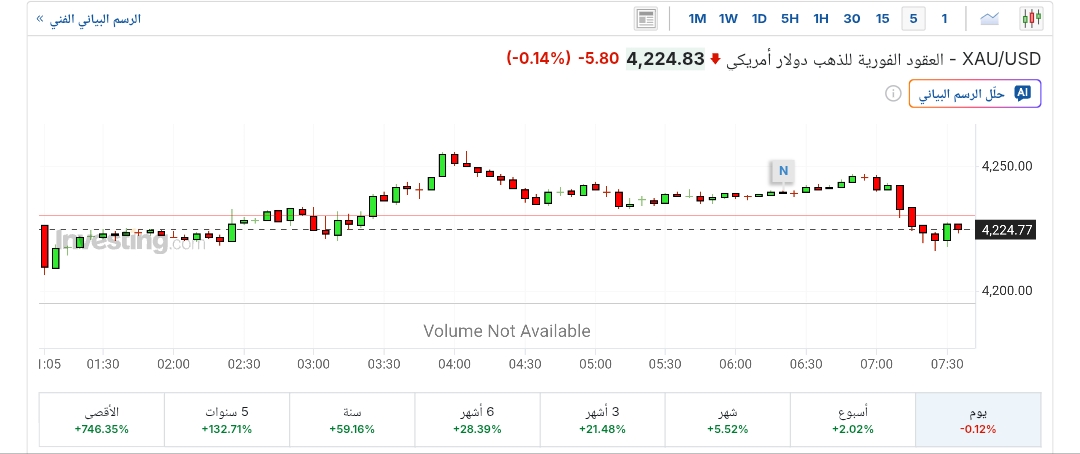Select the 1W timeframe
This screenshot has width=1080, height=454.
(x=728, y=18)
